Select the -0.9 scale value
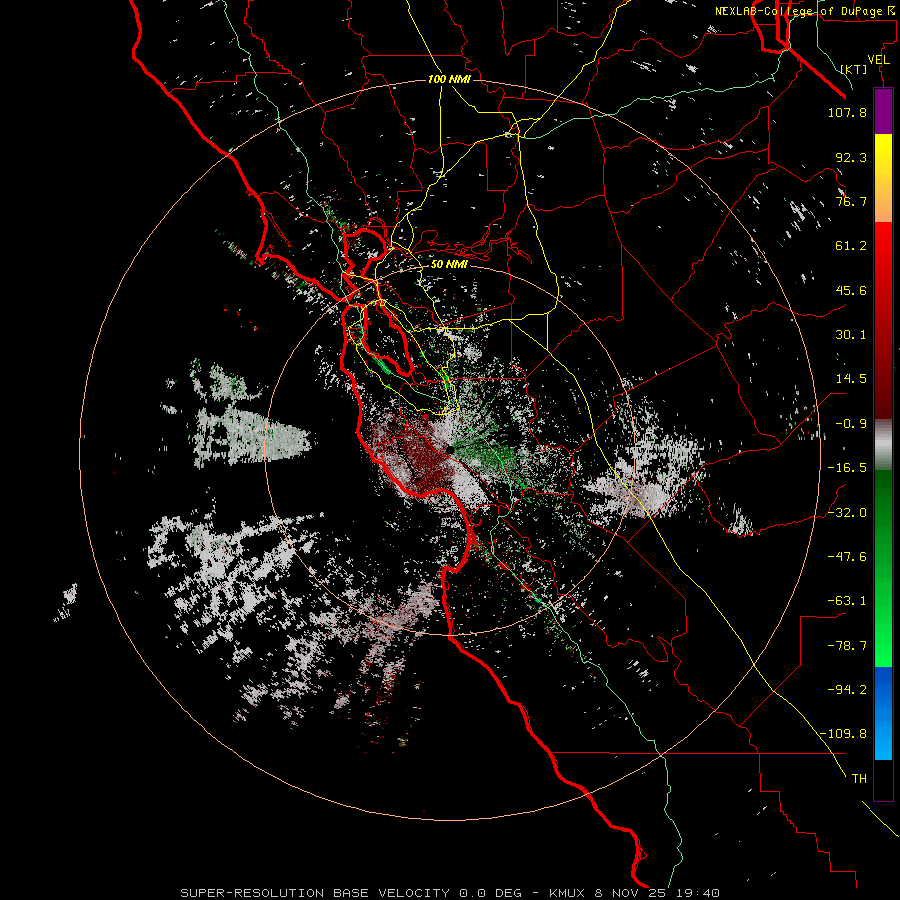This screenshot has height=900, width=900. pyautogui.click(x=851, y=424)
